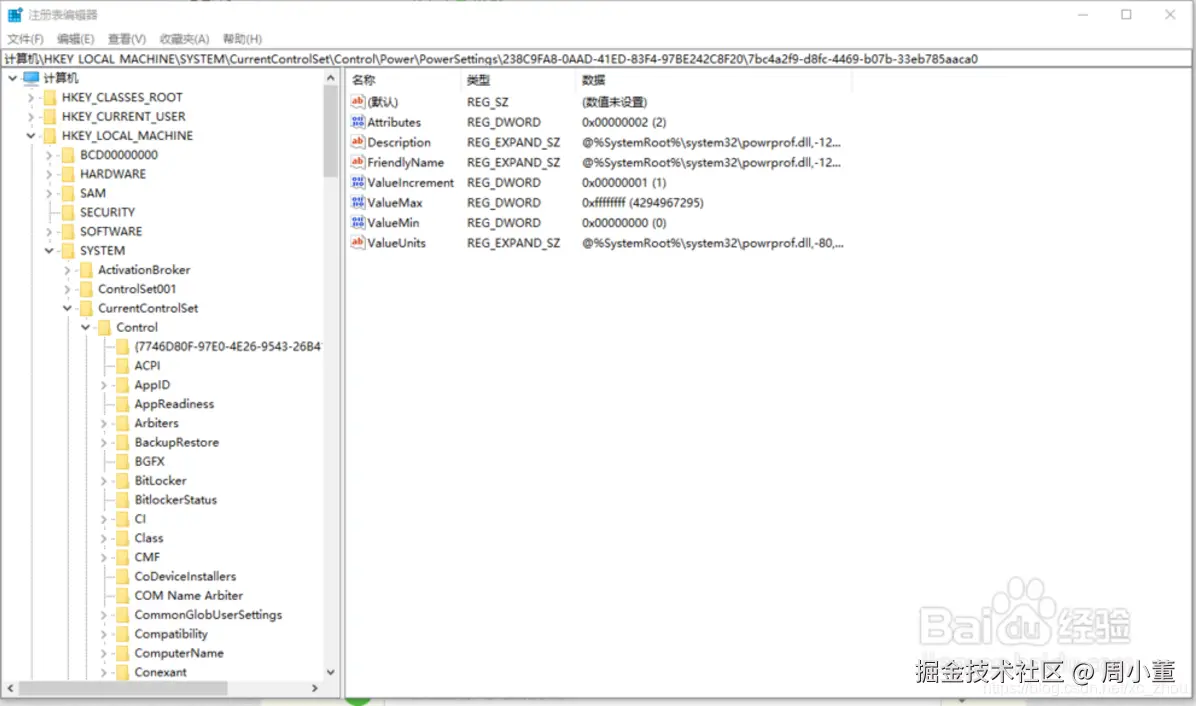Viewport: 1196px width, 706px height.
Task: Select the Conexant key
Action: pos(160,672)
